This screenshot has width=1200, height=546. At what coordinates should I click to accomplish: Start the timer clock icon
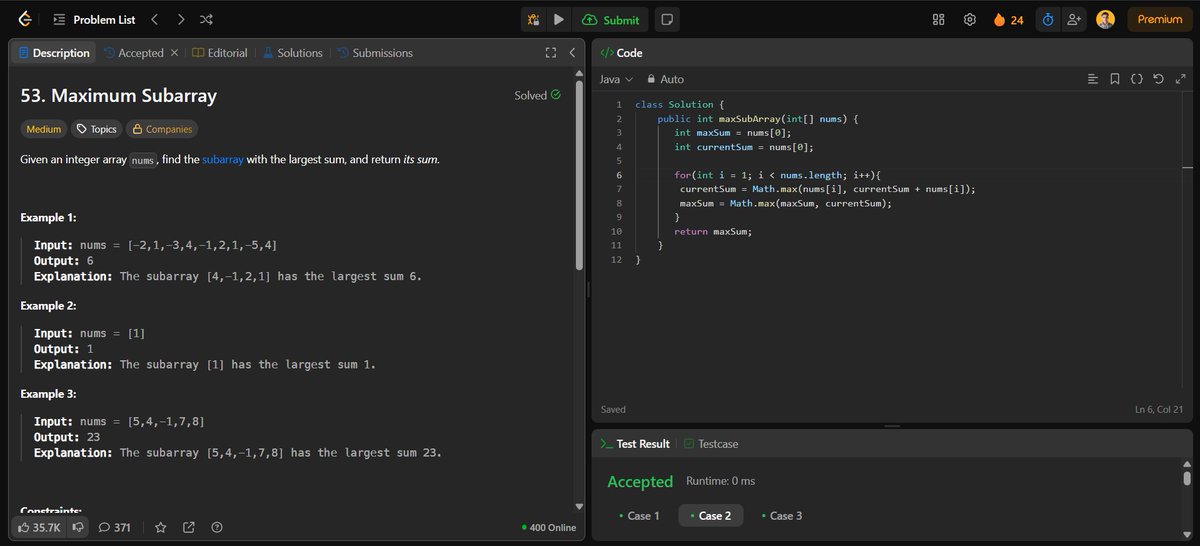(x=1047, y=19)
